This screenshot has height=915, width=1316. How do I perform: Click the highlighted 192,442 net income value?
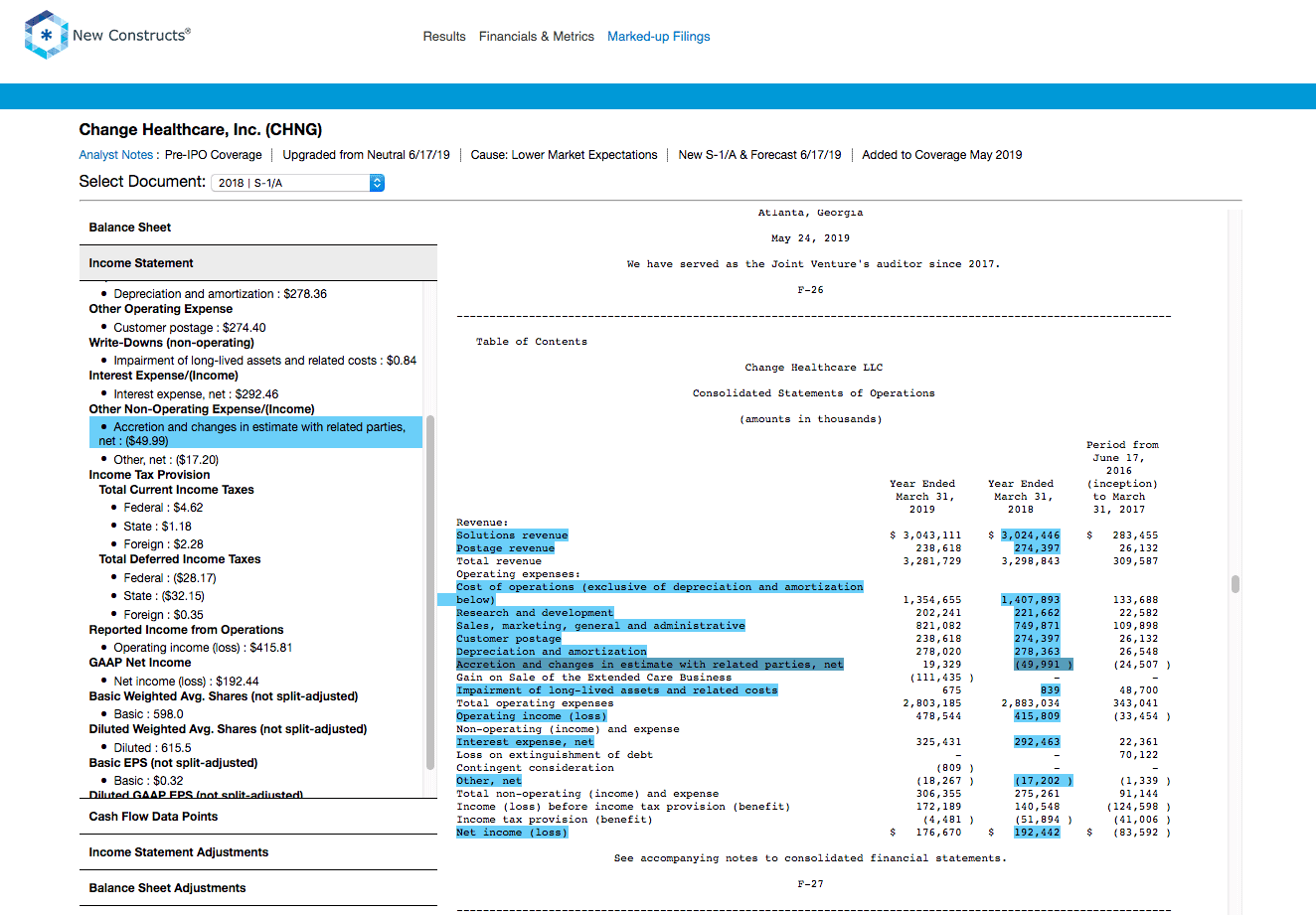pyautogui.click(x=1037, y=833)
